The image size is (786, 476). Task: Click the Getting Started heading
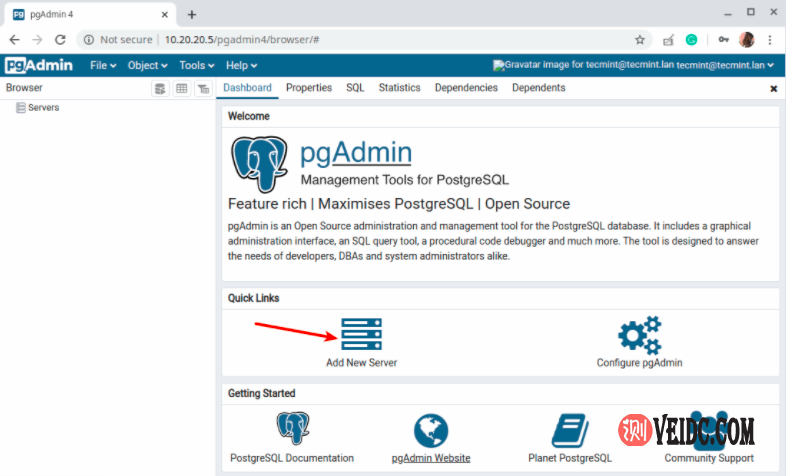[262, 393]
